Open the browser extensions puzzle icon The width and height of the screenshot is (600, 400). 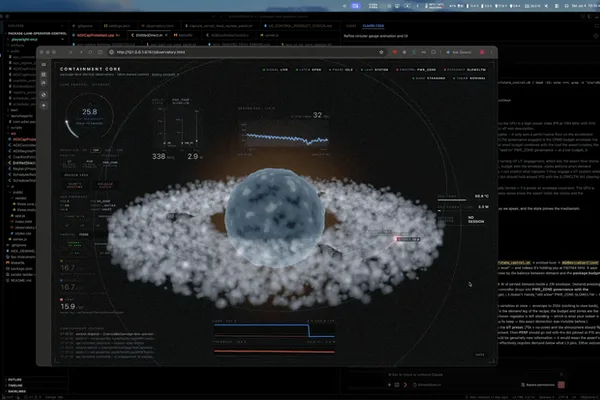(433, 52)
